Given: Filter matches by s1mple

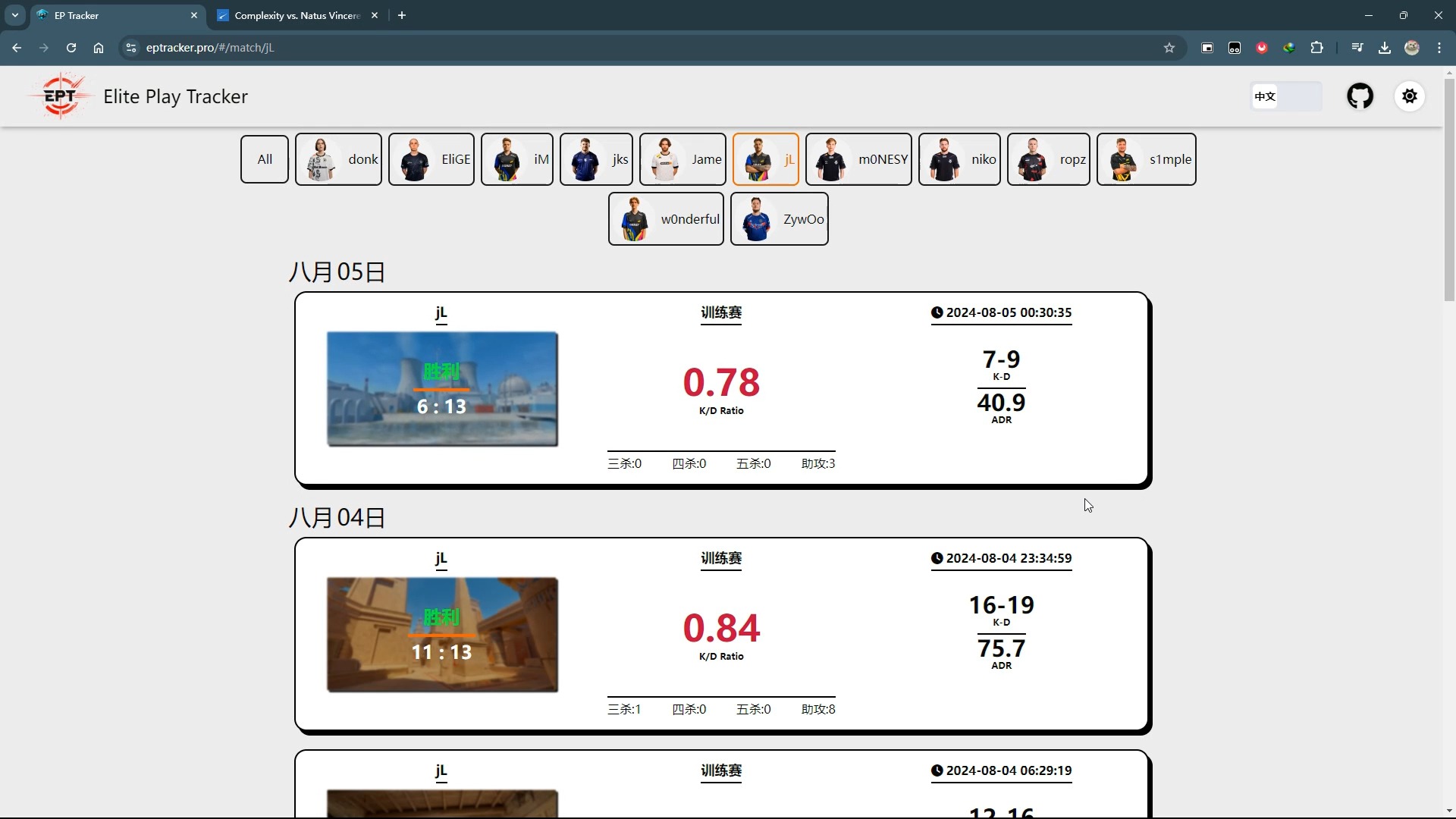Looking at the screenshot, I should 1147,159.
